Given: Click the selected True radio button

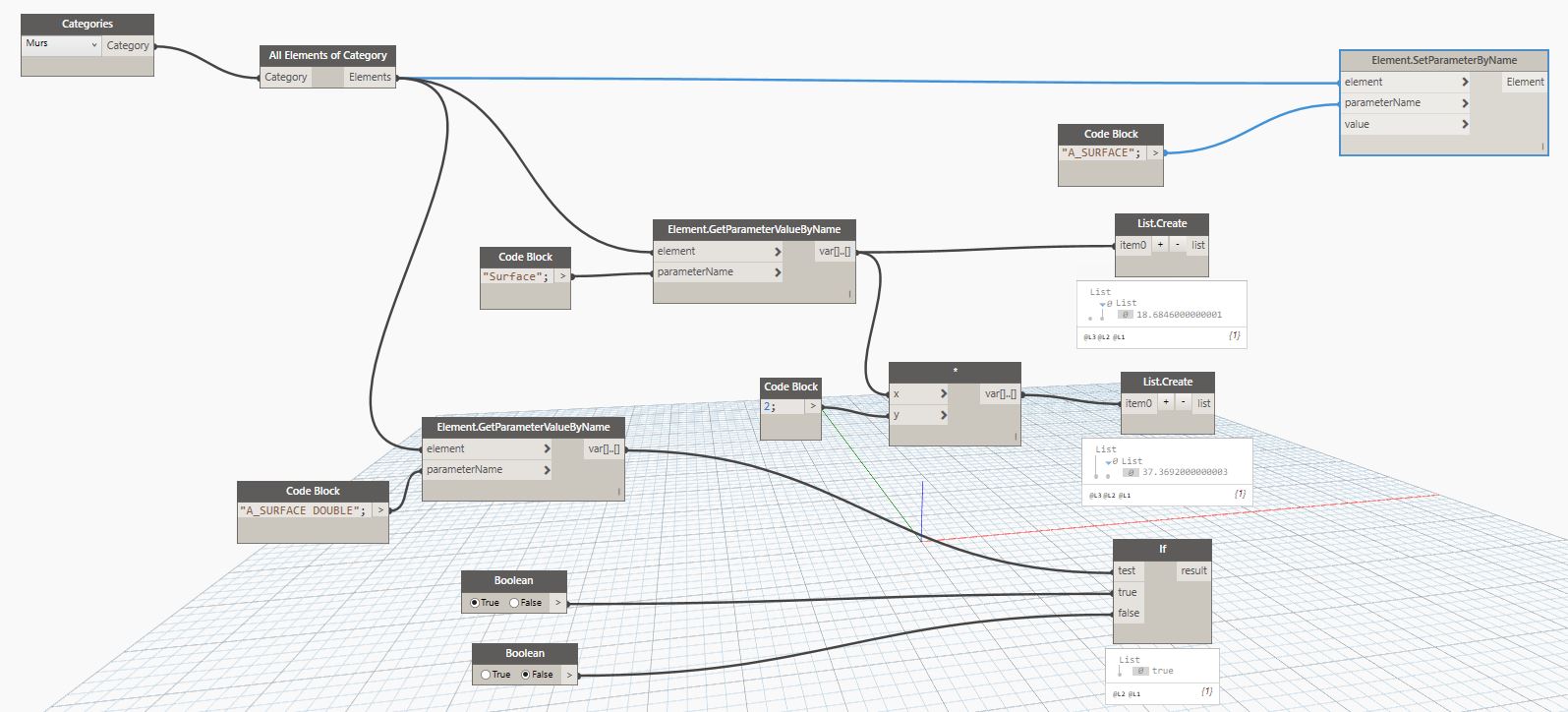Looking at the screenshot, I should (x=475, y=603).
